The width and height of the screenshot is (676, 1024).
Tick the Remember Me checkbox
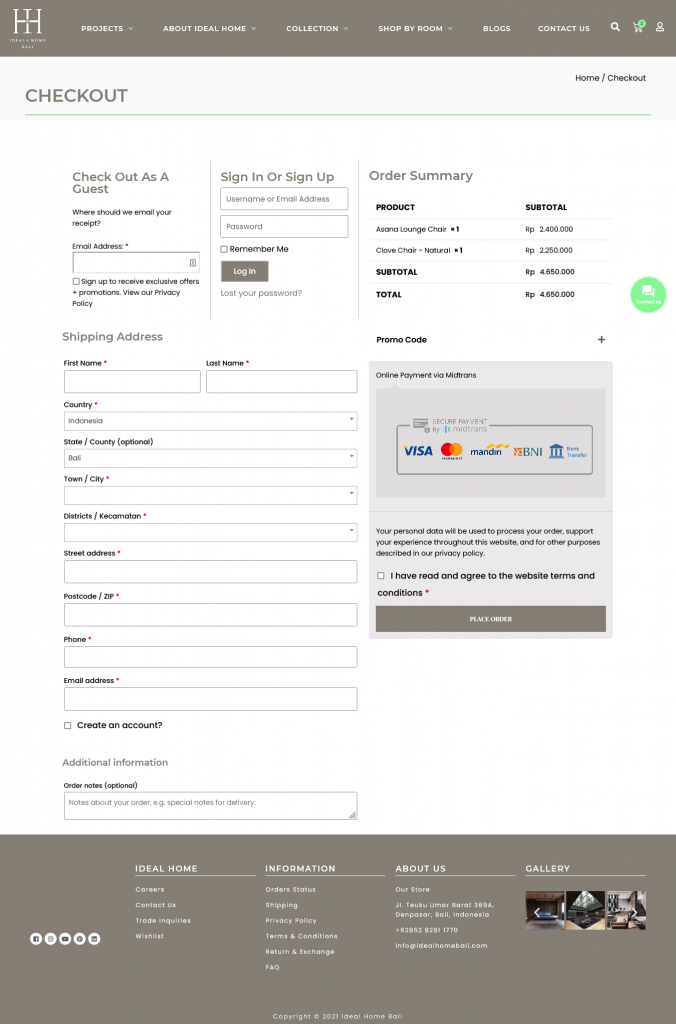pyautogui.click(x=224, y=249)
